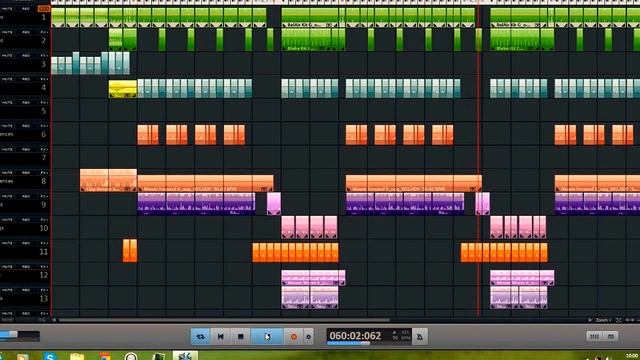This screenshot has width=640, height=360.
Task: Select track number 5 label
Action: pyautogui.click(x=44, y=111)
